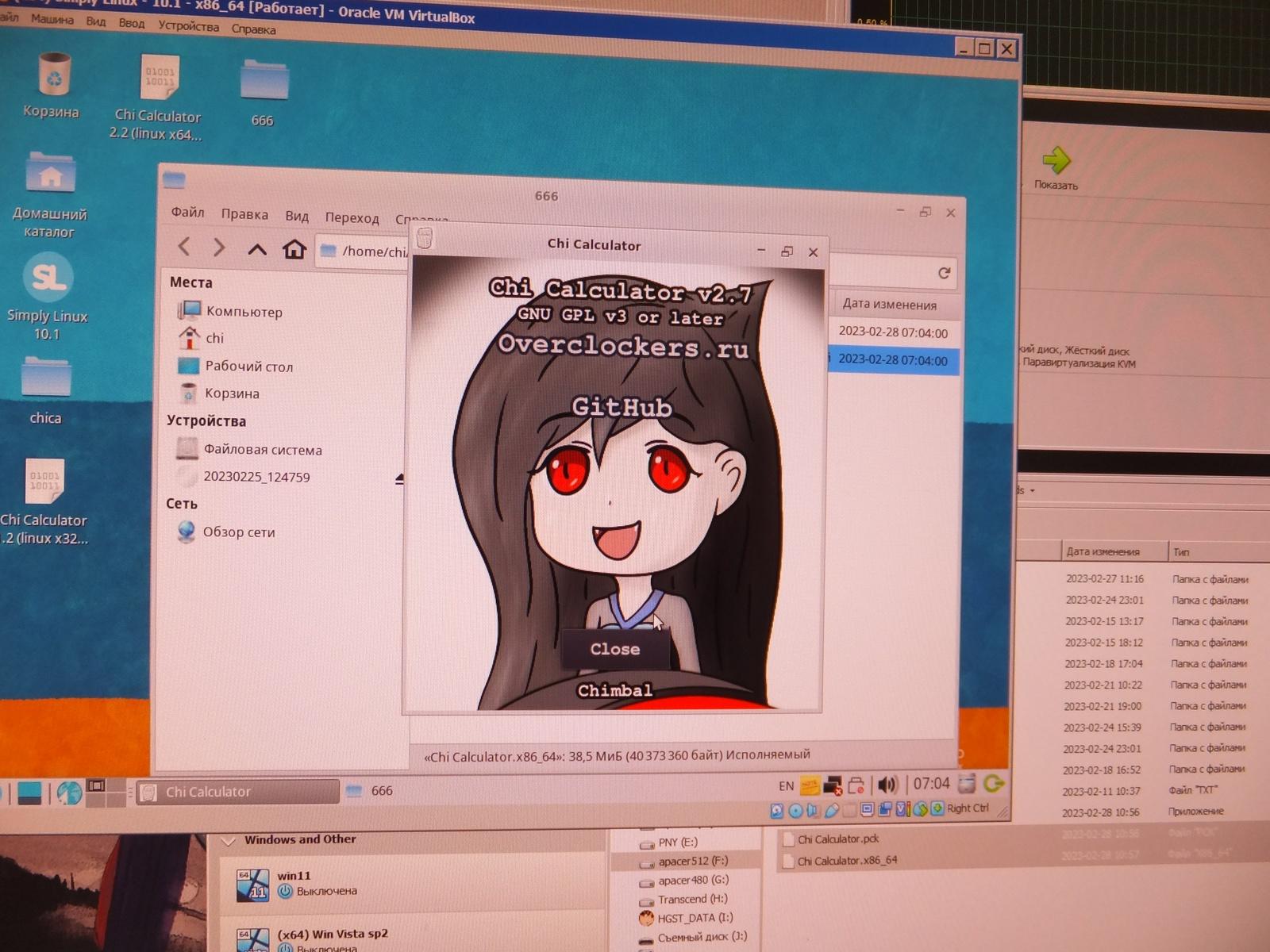This screenshot has height=952, width=1270.
Task: Select Chi Calculator.pck file in Explorer
Action: (x=830, y=839)
